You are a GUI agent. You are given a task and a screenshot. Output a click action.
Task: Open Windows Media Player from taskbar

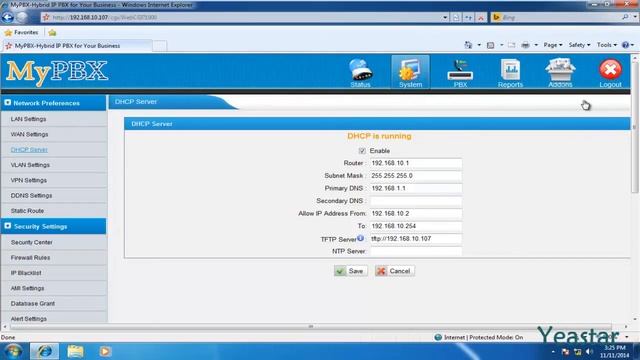(105, 351)
